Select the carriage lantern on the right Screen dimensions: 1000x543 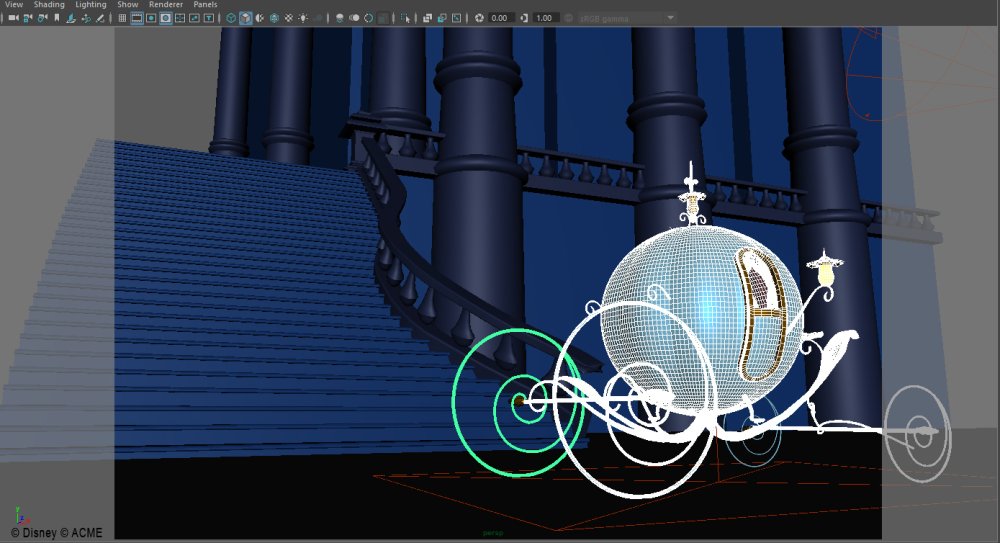pyautogui.click(x=825, y=271)
